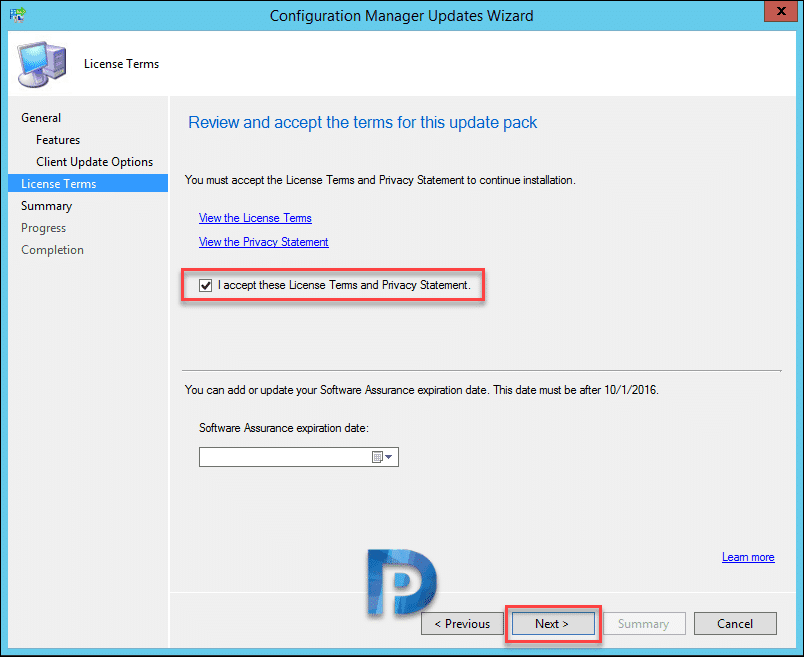Viewport: 804px width, 657px height.
Task: Close the Configuration Manager Updates Wizard window
Action: coord(781,11)
